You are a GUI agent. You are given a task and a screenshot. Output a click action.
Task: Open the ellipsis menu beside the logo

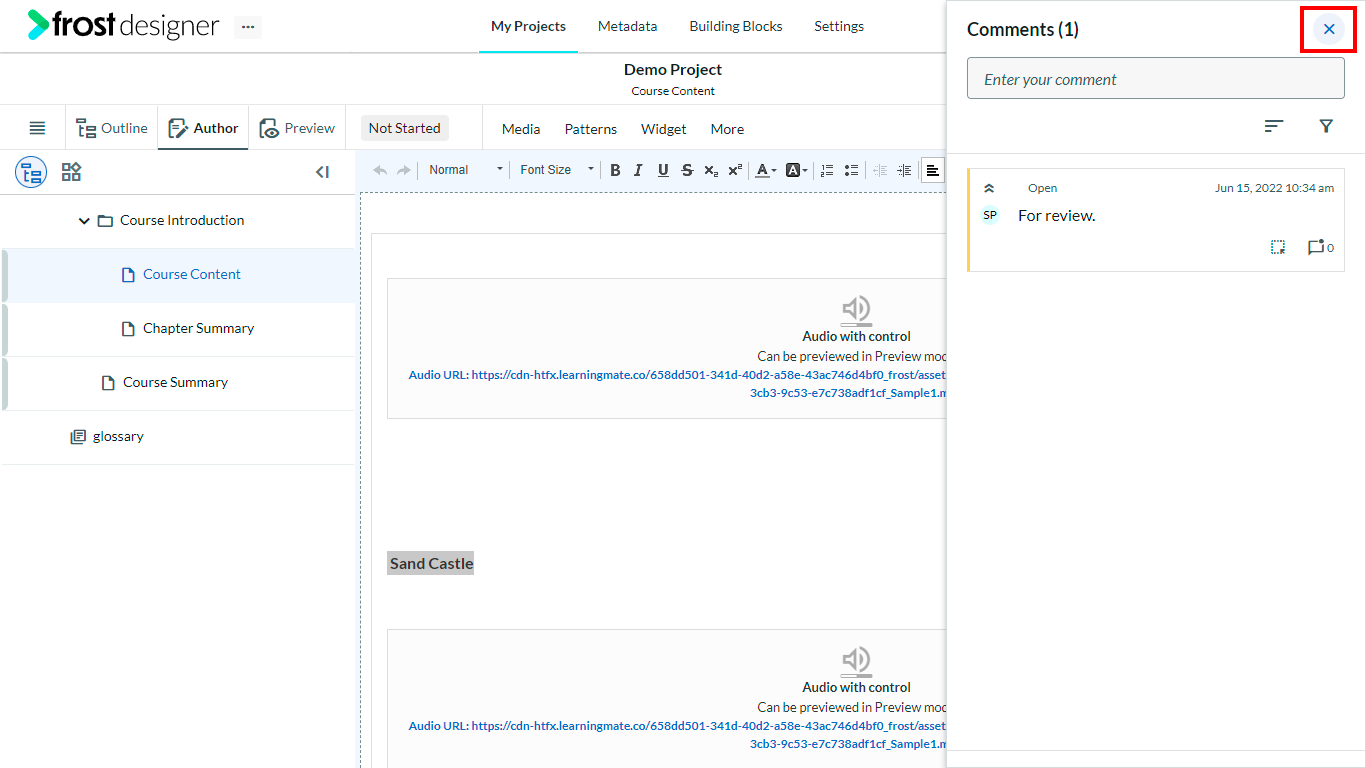tap(248, 27)
